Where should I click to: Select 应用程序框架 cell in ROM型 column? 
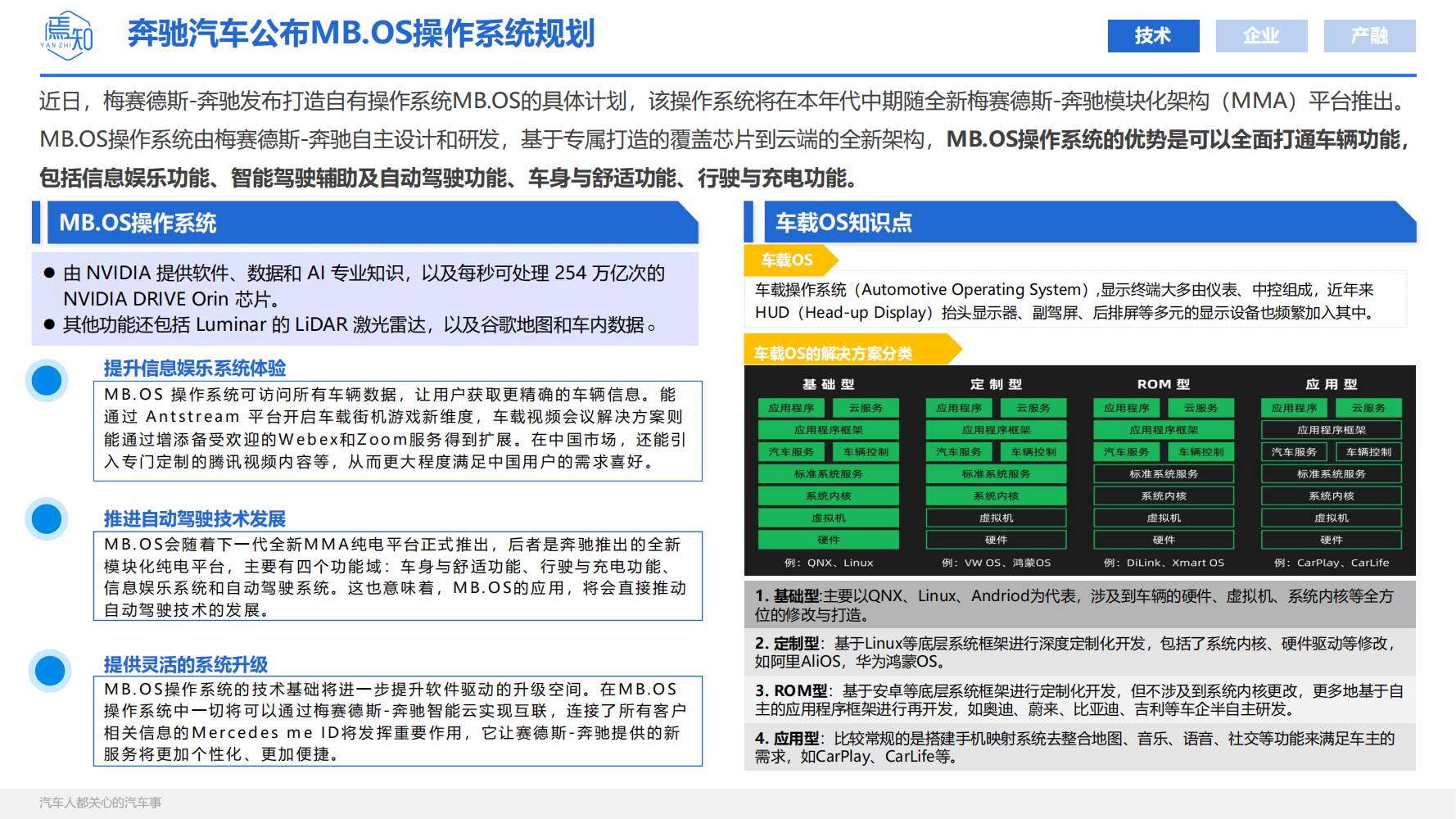point(1164,430)
